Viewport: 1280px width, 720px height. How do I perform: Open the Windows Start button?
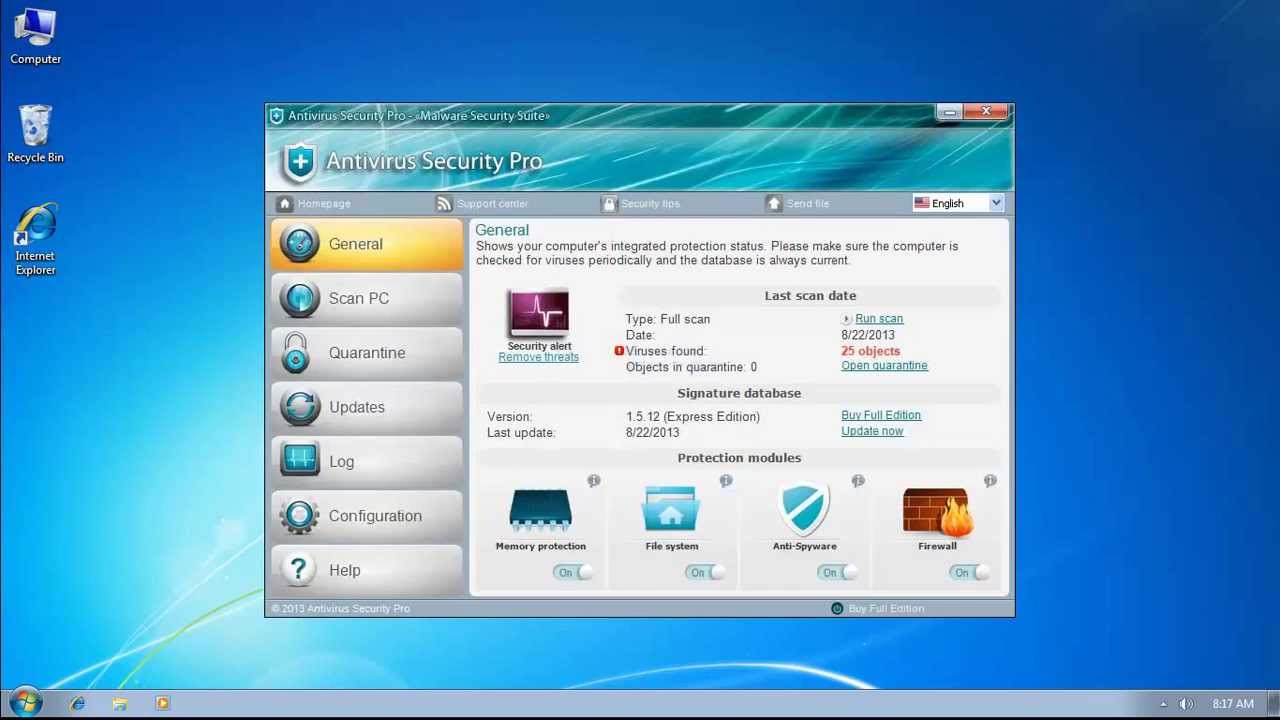25,703
